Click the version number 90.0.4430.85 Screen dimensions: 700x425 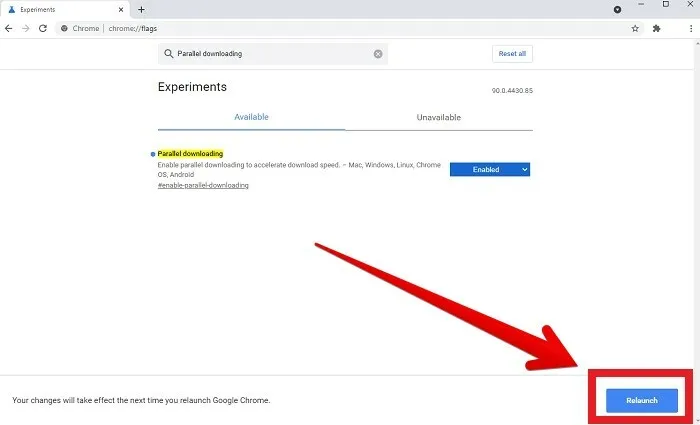[x=512, y=91]
